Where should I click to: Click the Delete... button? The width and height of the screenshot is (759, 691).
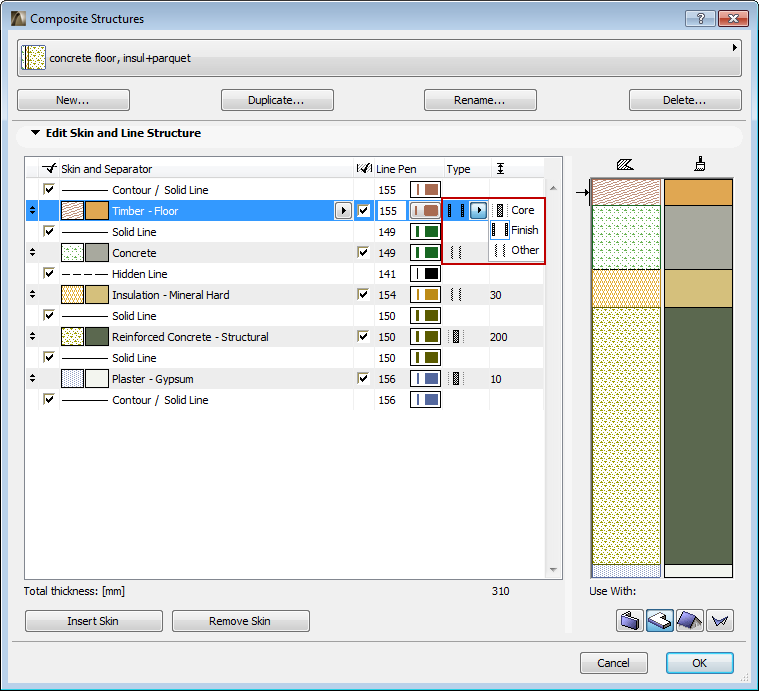pyautogui.click(x=685, y=100)
